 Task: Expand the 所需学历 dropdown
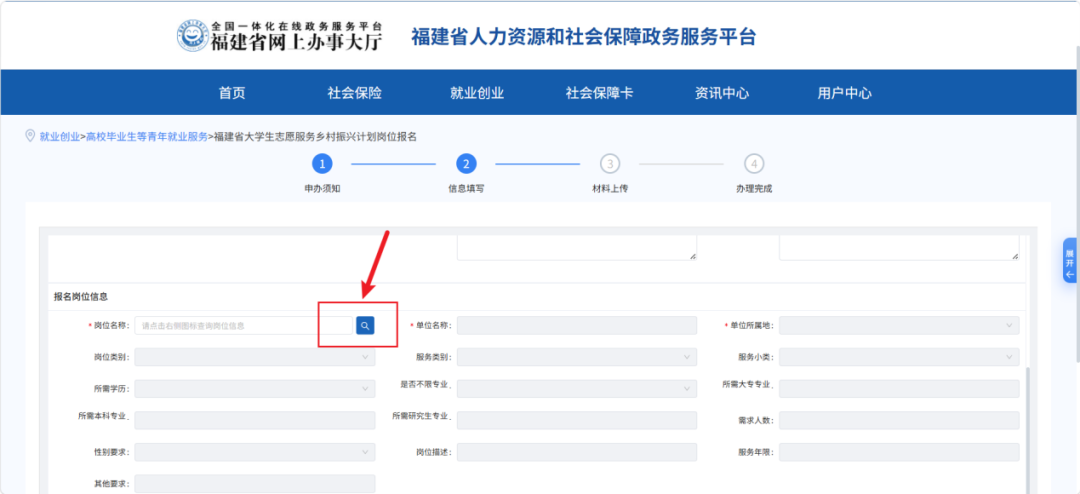point(254,388)
